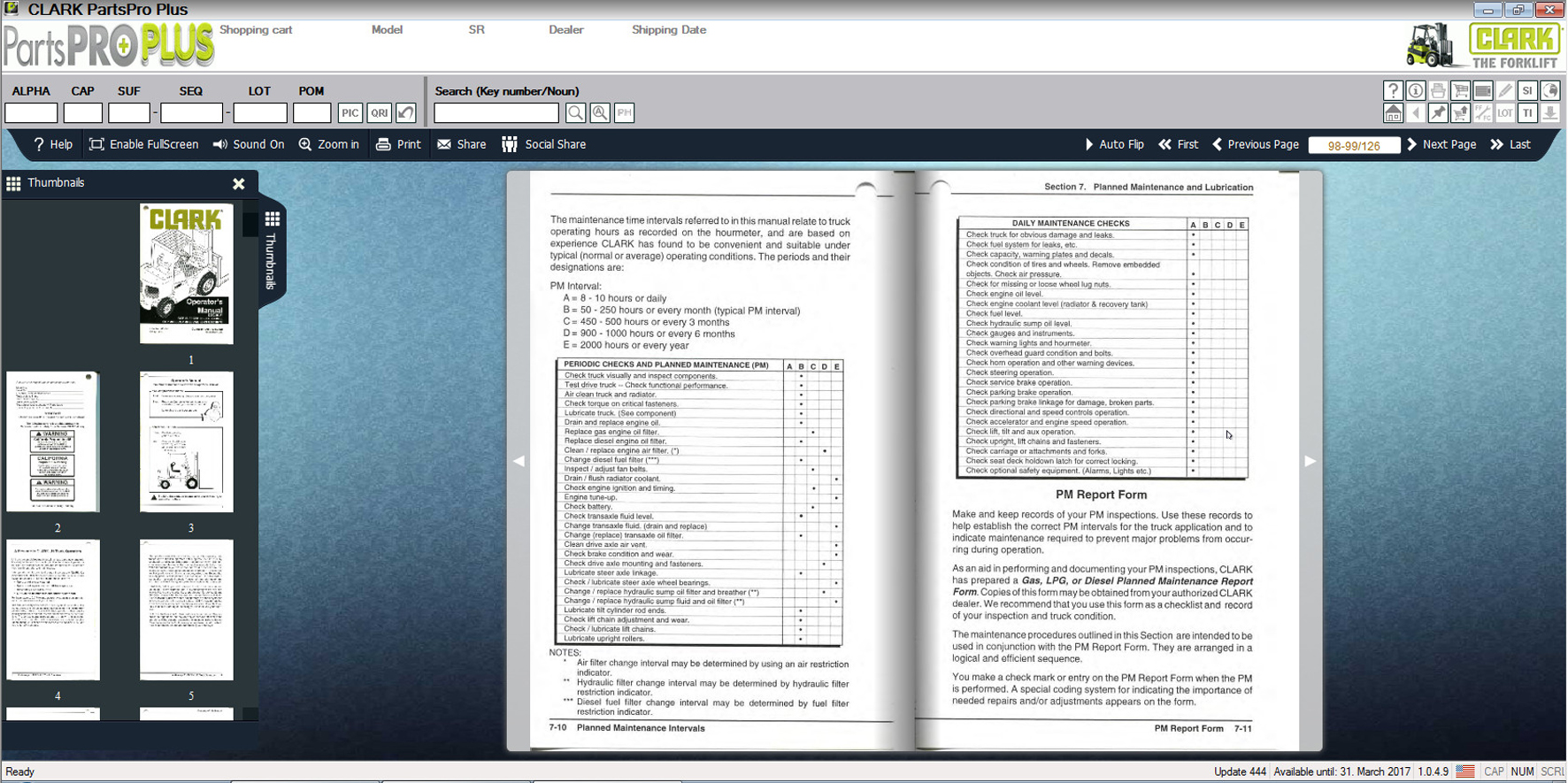Click the info circle icon in the toolbar
Viewport: 1568px width, 783px height.
point(1415,91)
